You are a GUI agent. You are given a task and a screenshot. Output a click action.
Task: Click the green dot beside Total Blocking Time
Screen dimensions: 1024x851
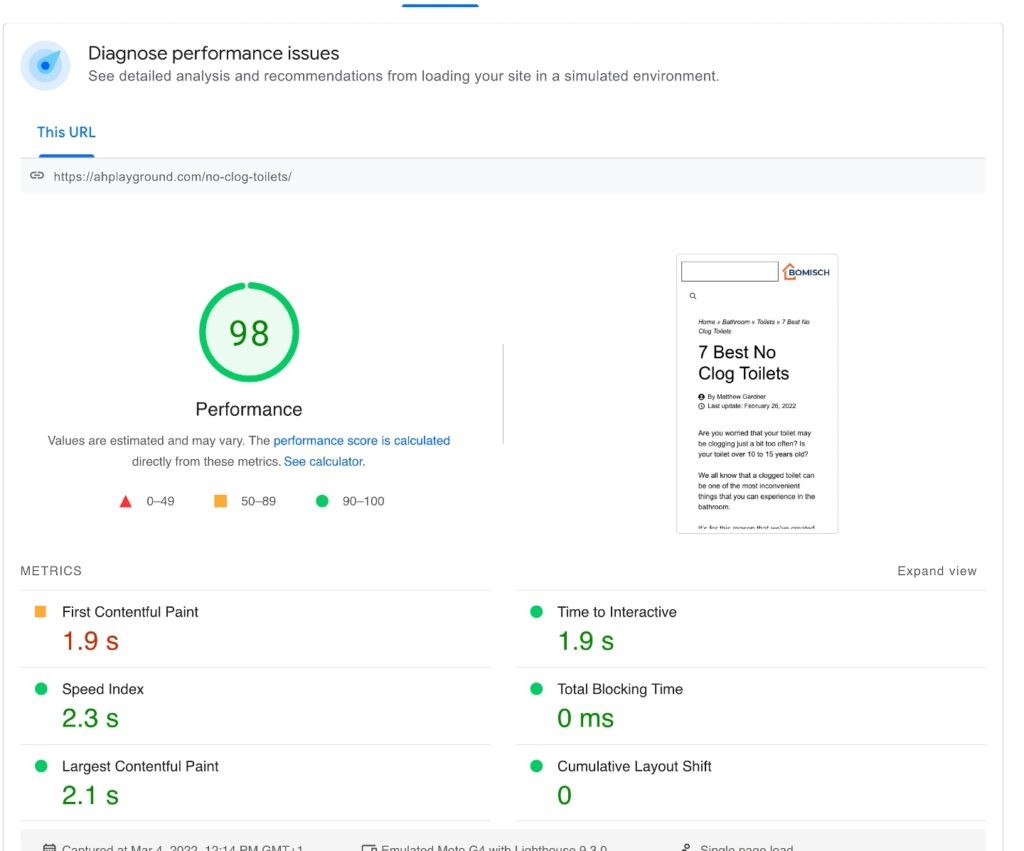coord(537,689)
